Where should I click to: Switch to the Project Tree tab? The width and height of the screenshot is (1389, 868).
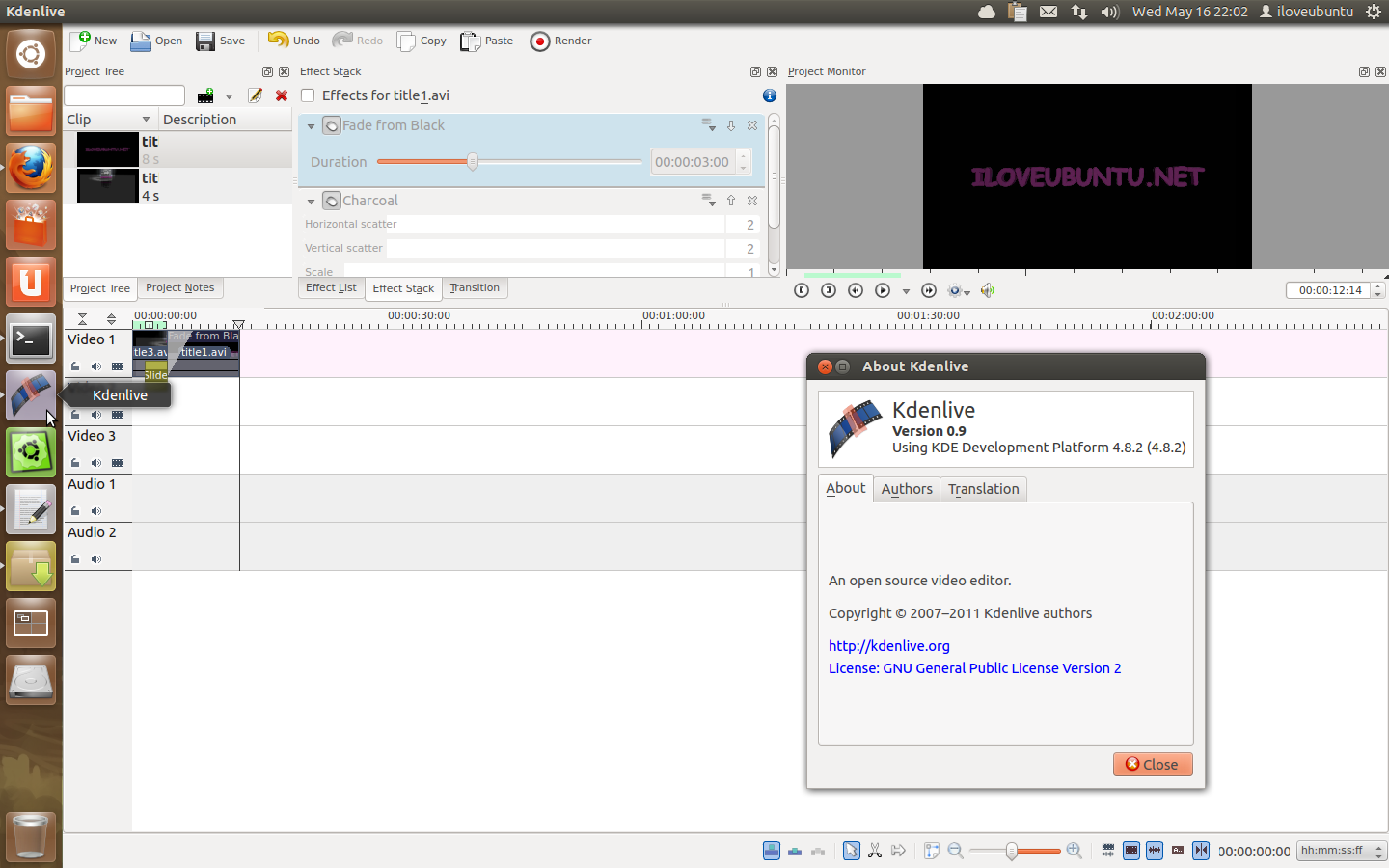(99, 288)
